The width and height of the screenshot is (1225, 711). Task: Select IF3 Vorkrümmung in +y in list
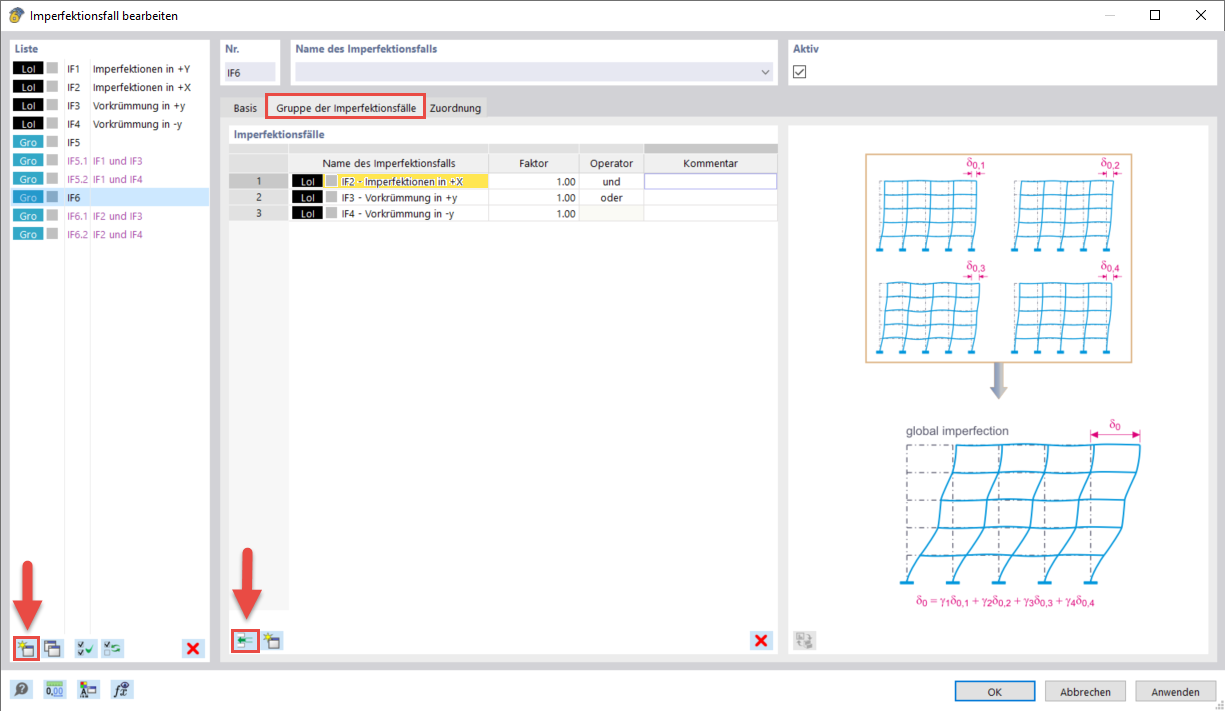pos(110,106)
